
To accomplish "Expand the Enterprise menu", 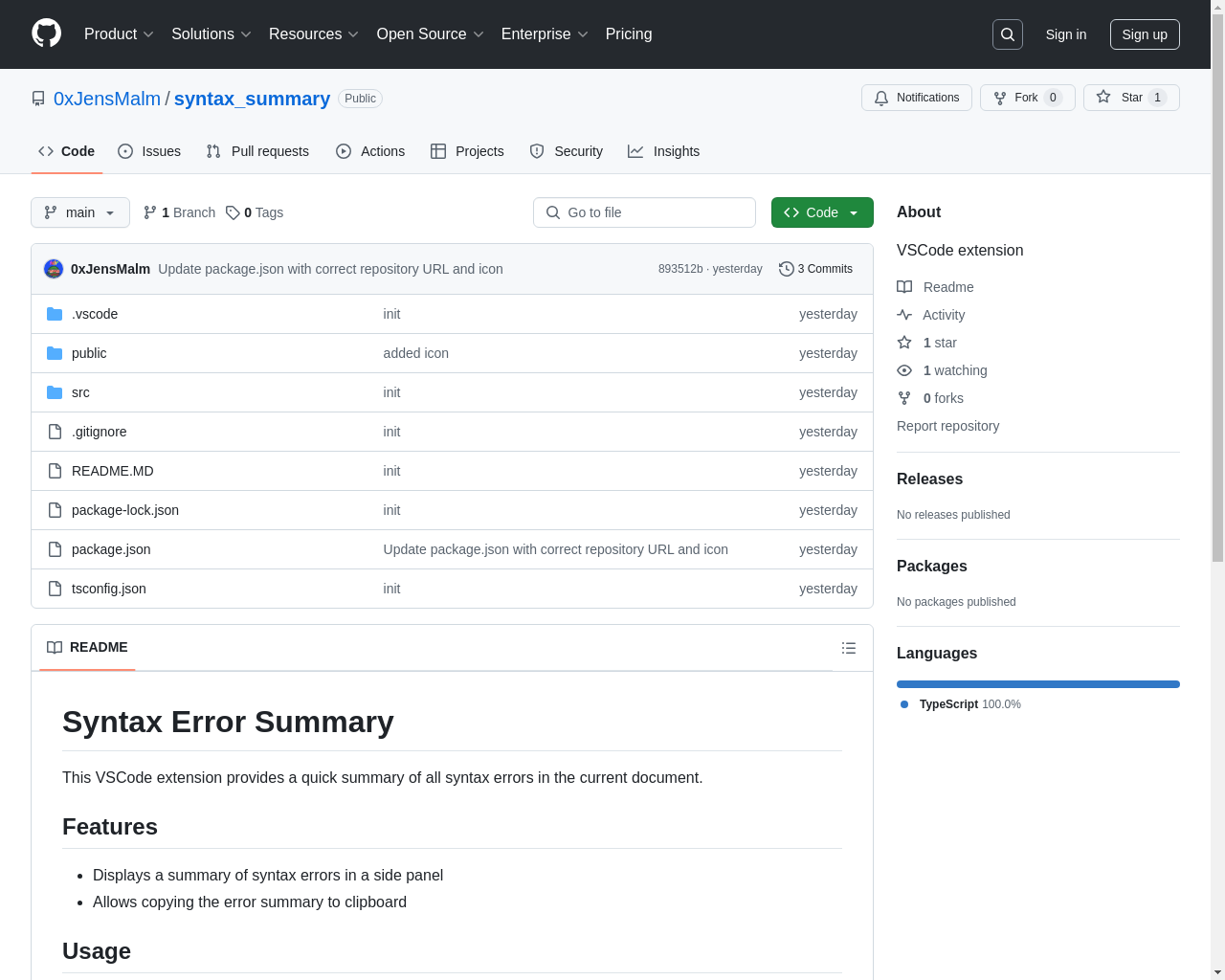I will [545, 34].
